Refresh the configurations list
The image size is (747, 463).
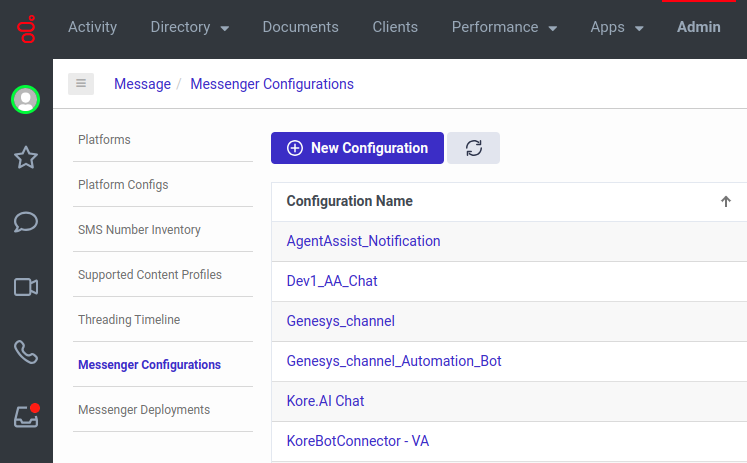coord(474,148)
